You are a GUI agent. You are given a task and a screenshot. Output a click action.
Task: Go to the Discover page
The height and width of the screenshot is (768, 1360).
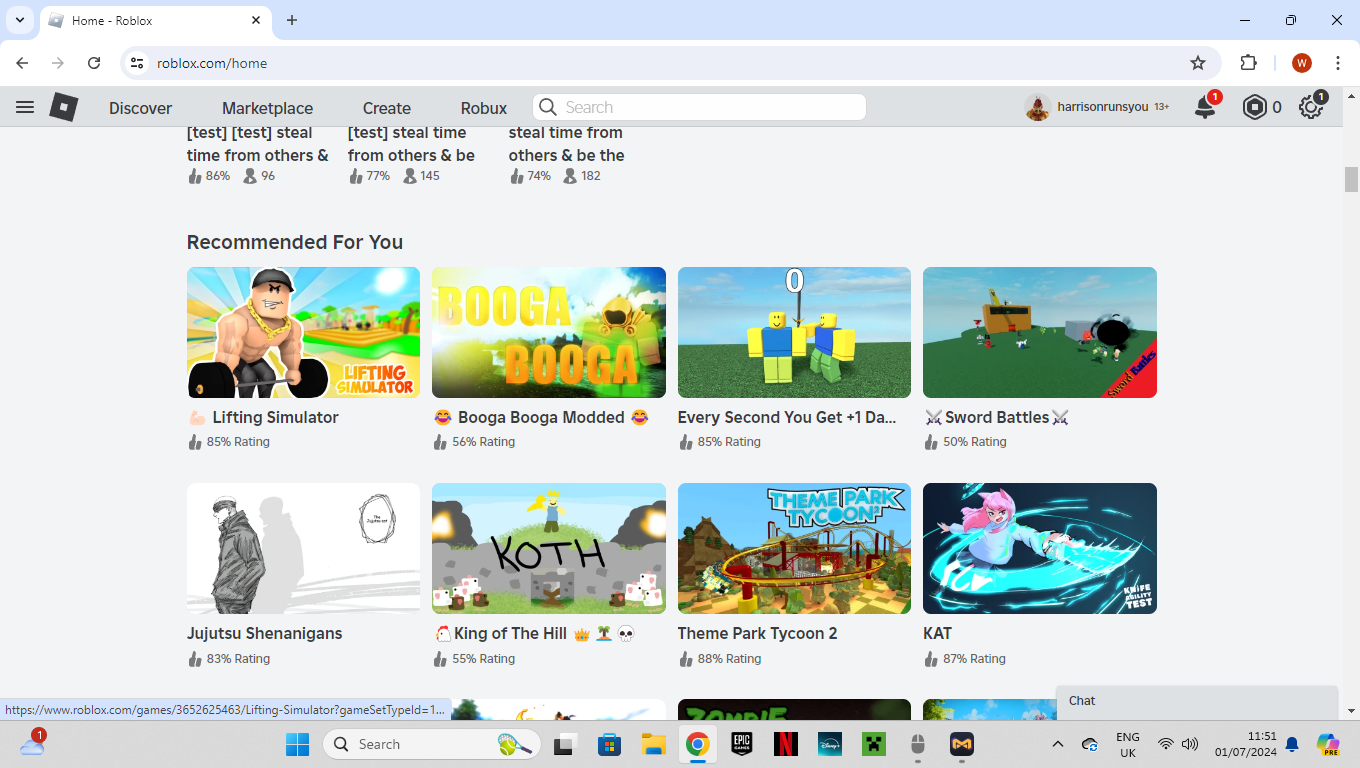141,108
